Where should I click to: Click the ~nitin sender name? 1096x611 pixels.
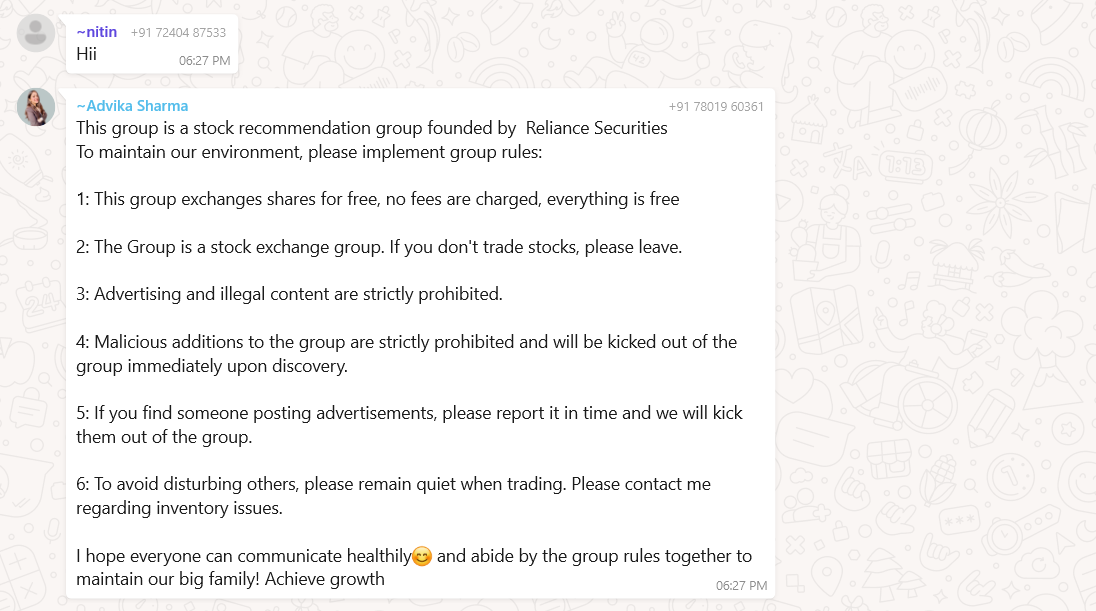click(97, 32)
